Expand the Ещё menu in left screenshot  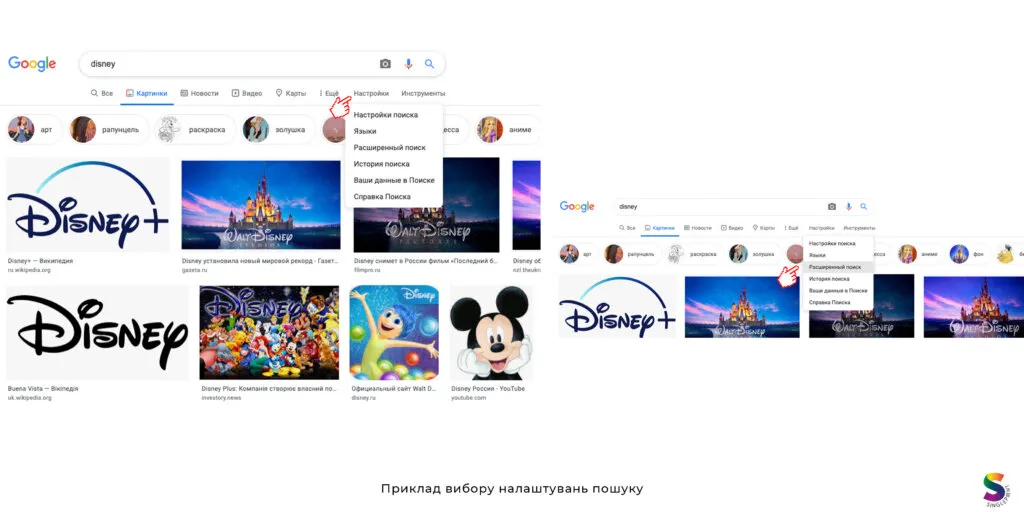point(329,93)
